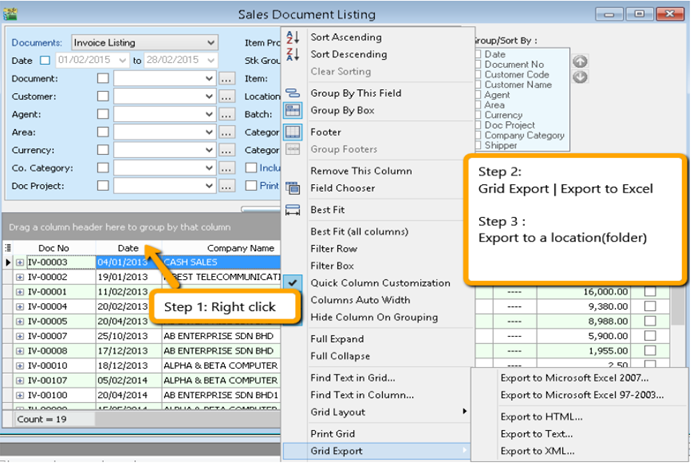The height and width of the screenshot is (464, 693).
Task: Expand row IV-00003 in the grid
Action: [19, 262]
